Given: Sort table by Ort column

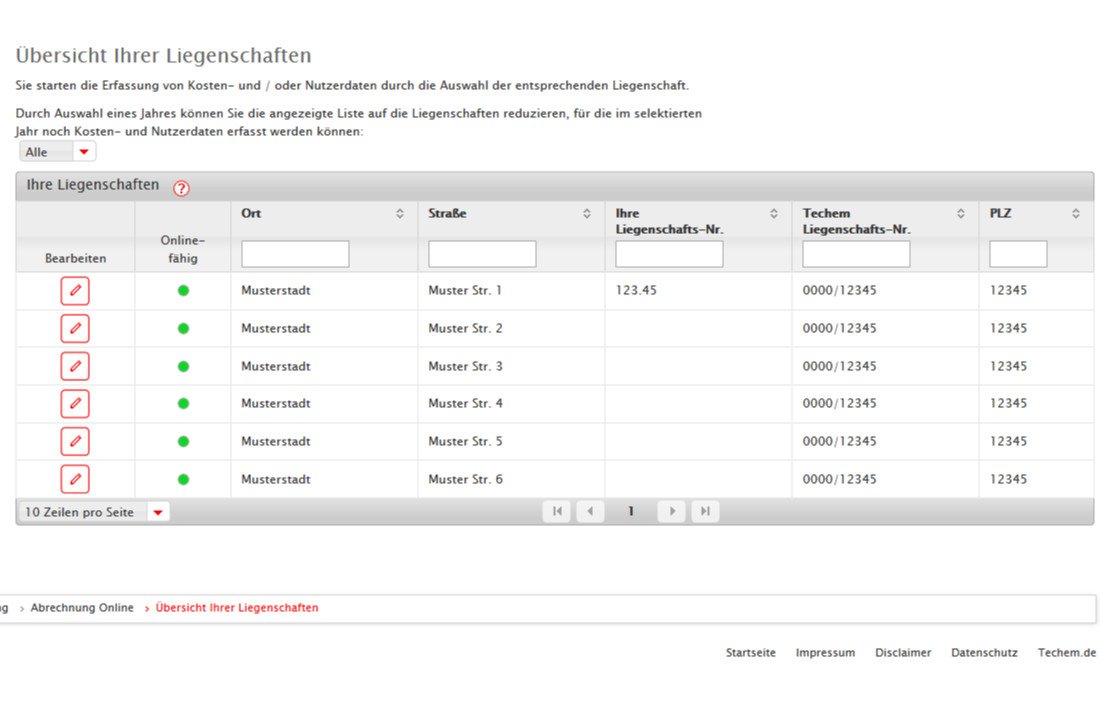Looking at the screenshot, I should pos(400,214).
